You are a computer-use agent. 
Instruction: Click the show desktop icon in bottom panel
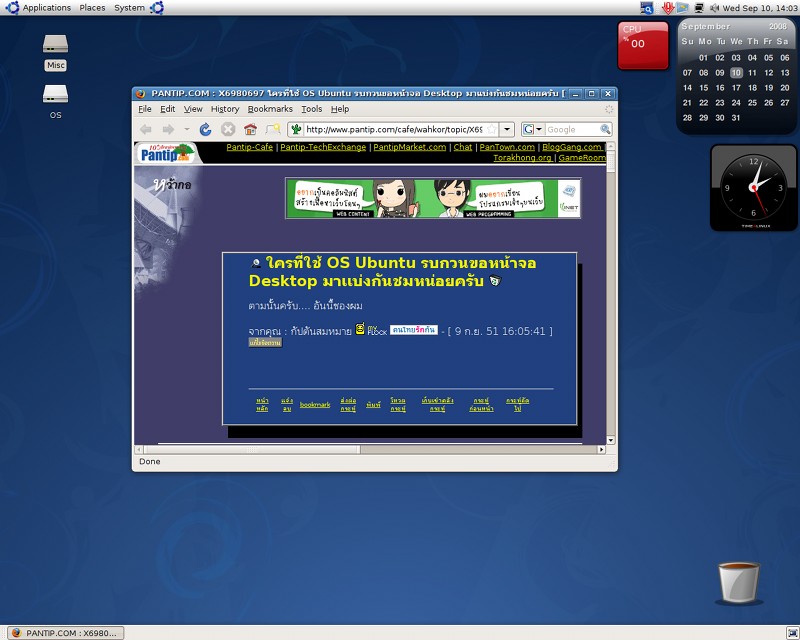792,633
